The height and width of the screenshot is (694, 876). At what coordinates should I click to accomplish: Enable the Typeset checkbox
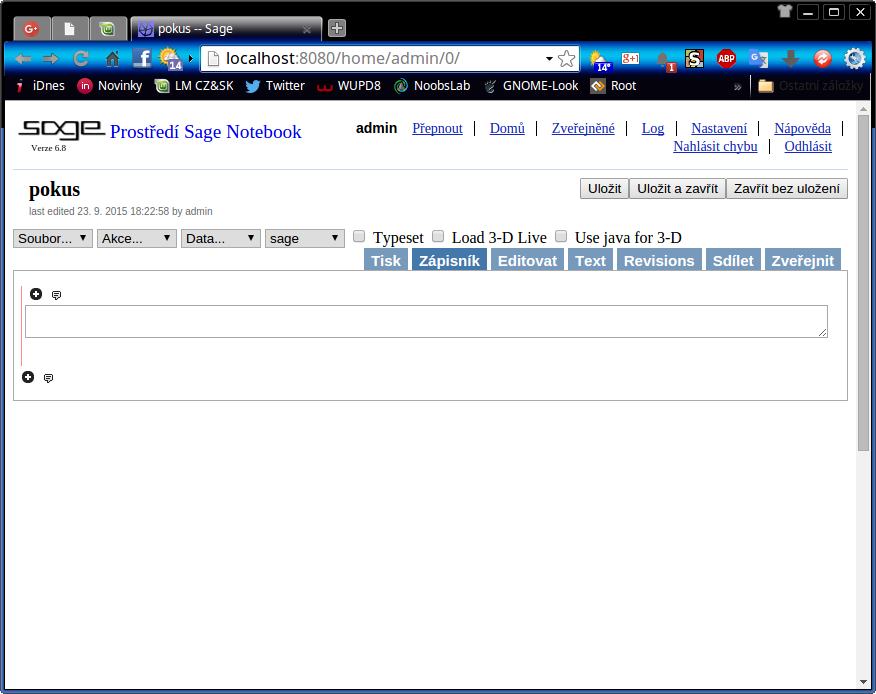click(359, 236)
